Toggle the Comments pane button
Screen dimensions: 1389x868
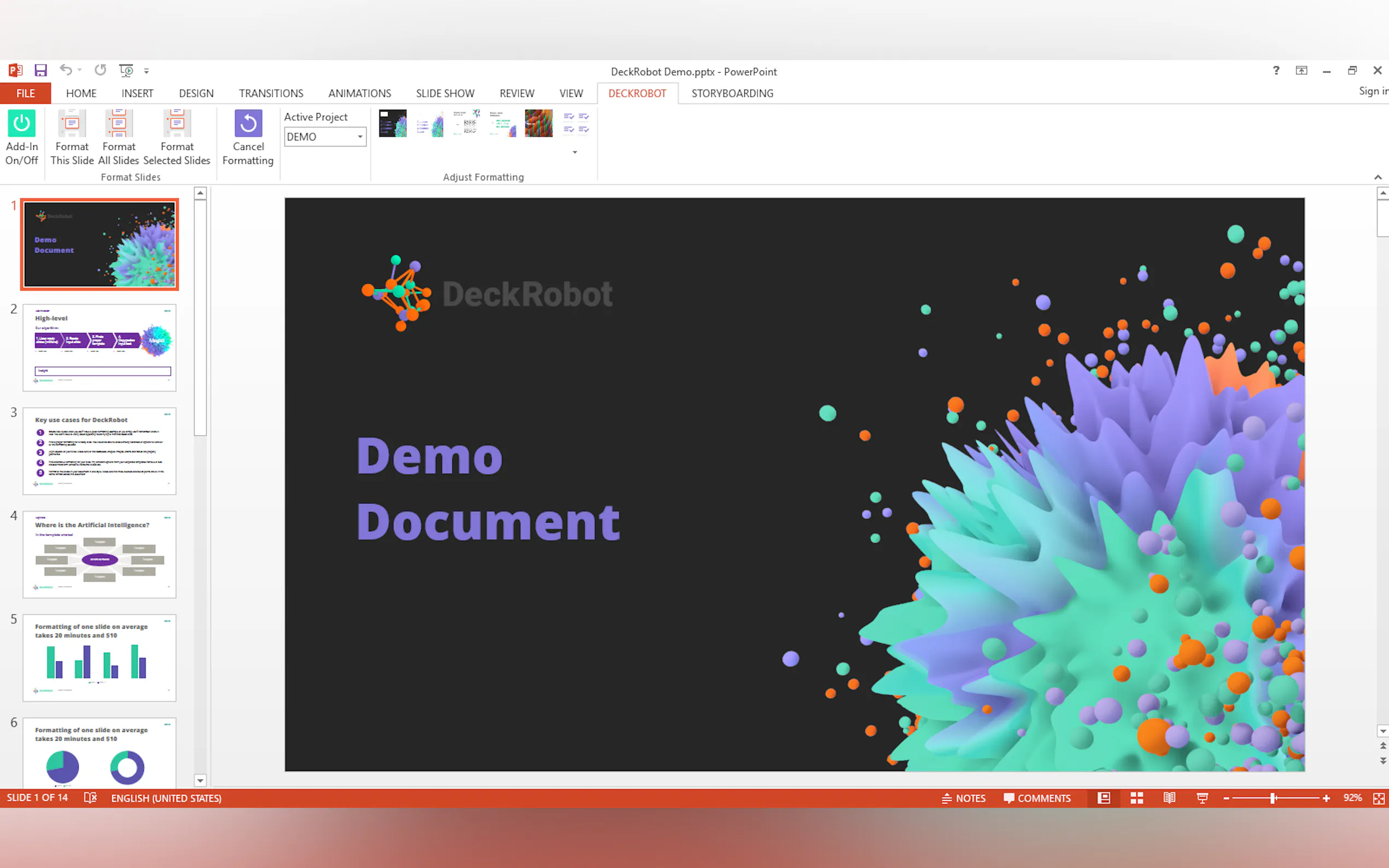coord(1037,798)
